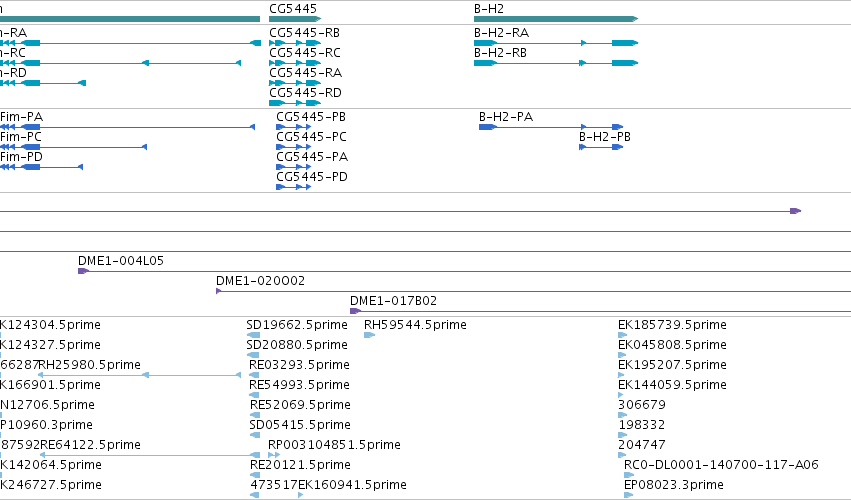Click the SD19662.5prime EST label
The image size is (851, 500).
[x=297, y=325]
